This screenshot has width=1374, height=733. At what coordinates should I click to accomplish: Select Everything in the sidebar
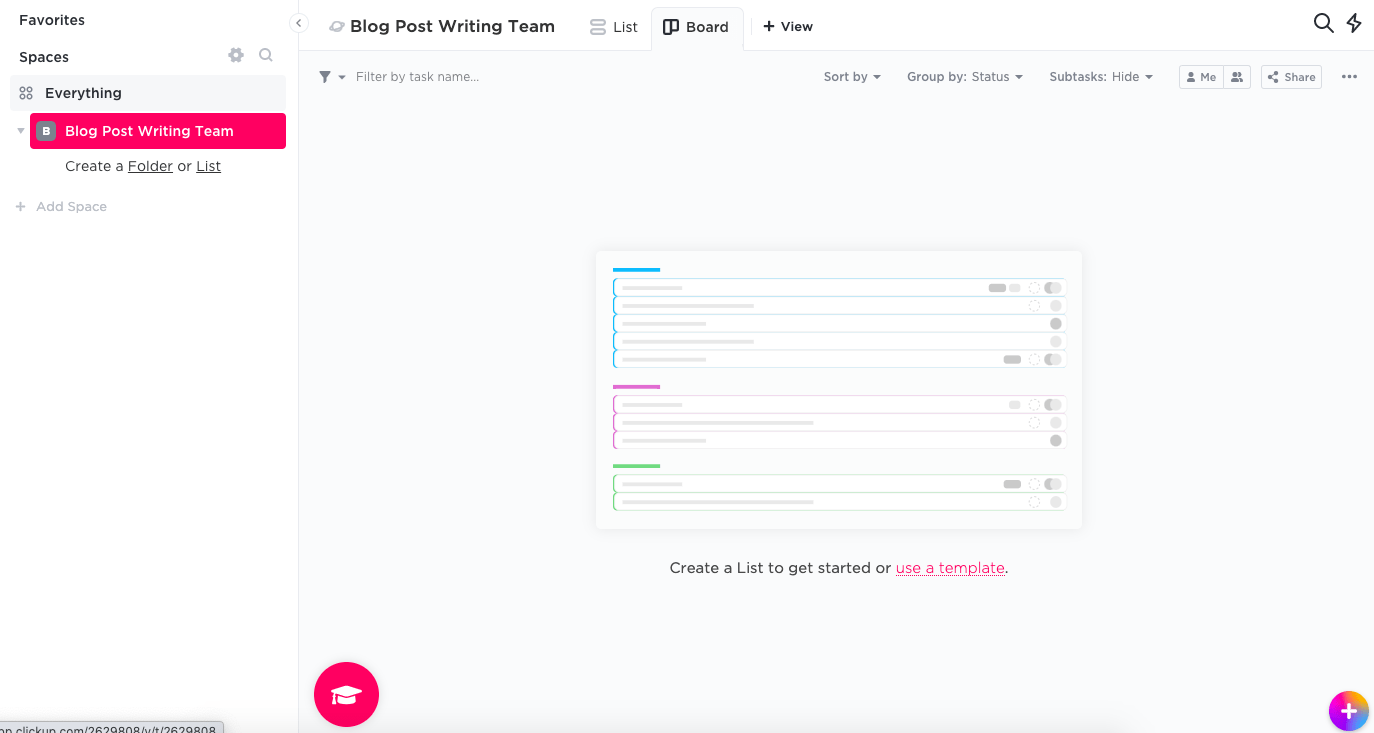coord(148,93)
